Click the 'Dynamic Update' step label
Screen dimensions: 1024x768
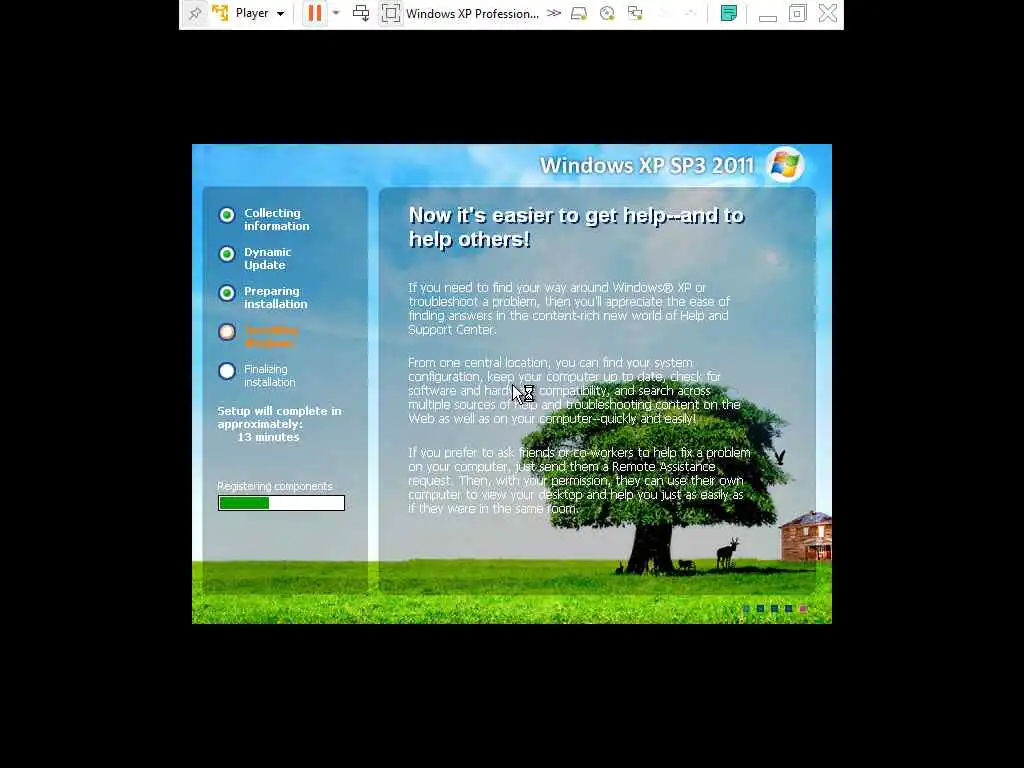(268, 259)
